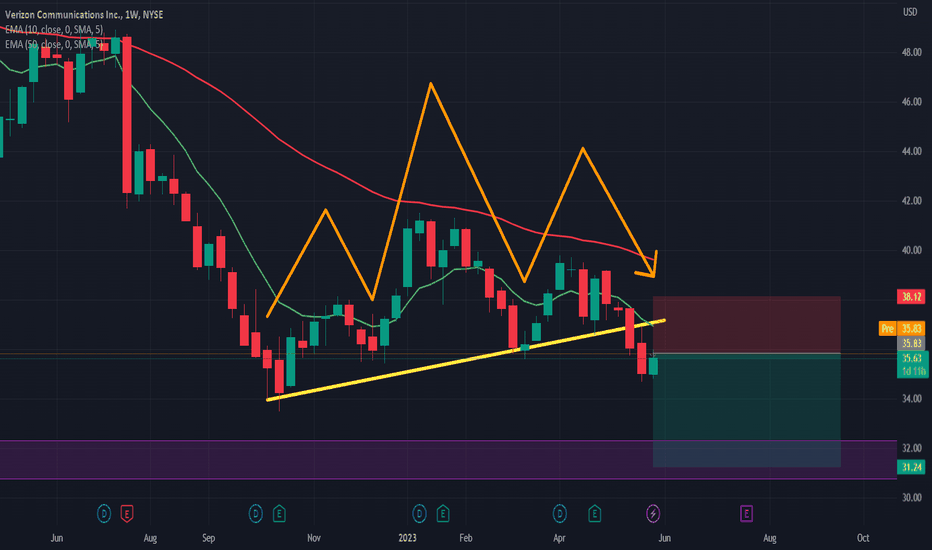The image size is (932, 550).
Task: Click the purple upcoming earnings marker
Action: 747,513
